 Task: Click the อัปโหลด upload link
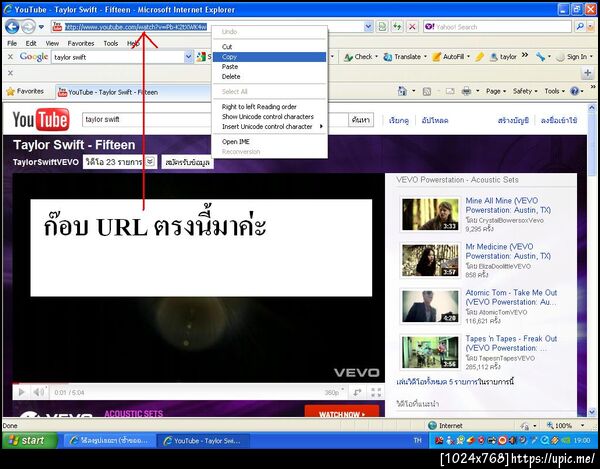point(435,120)
